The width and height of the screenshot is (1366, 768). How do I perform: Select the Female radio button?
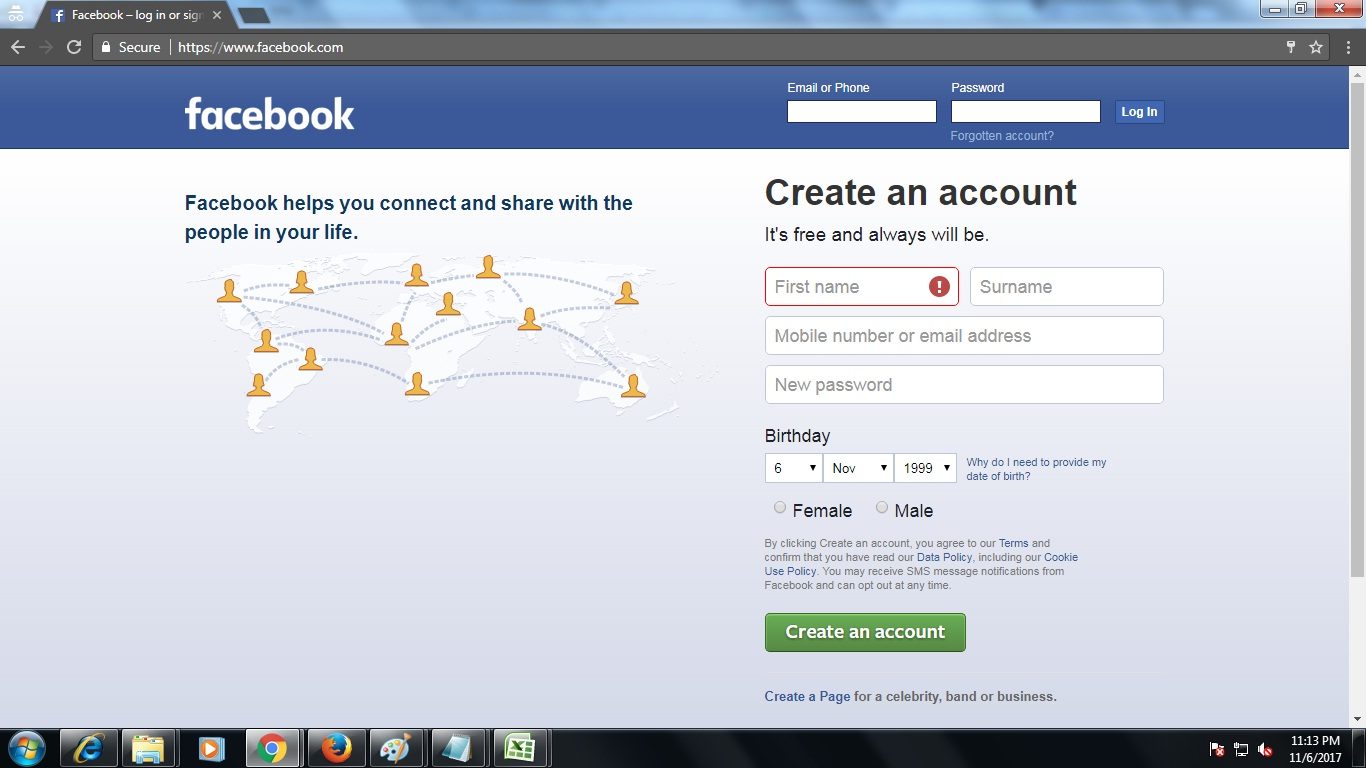[780, 508]
